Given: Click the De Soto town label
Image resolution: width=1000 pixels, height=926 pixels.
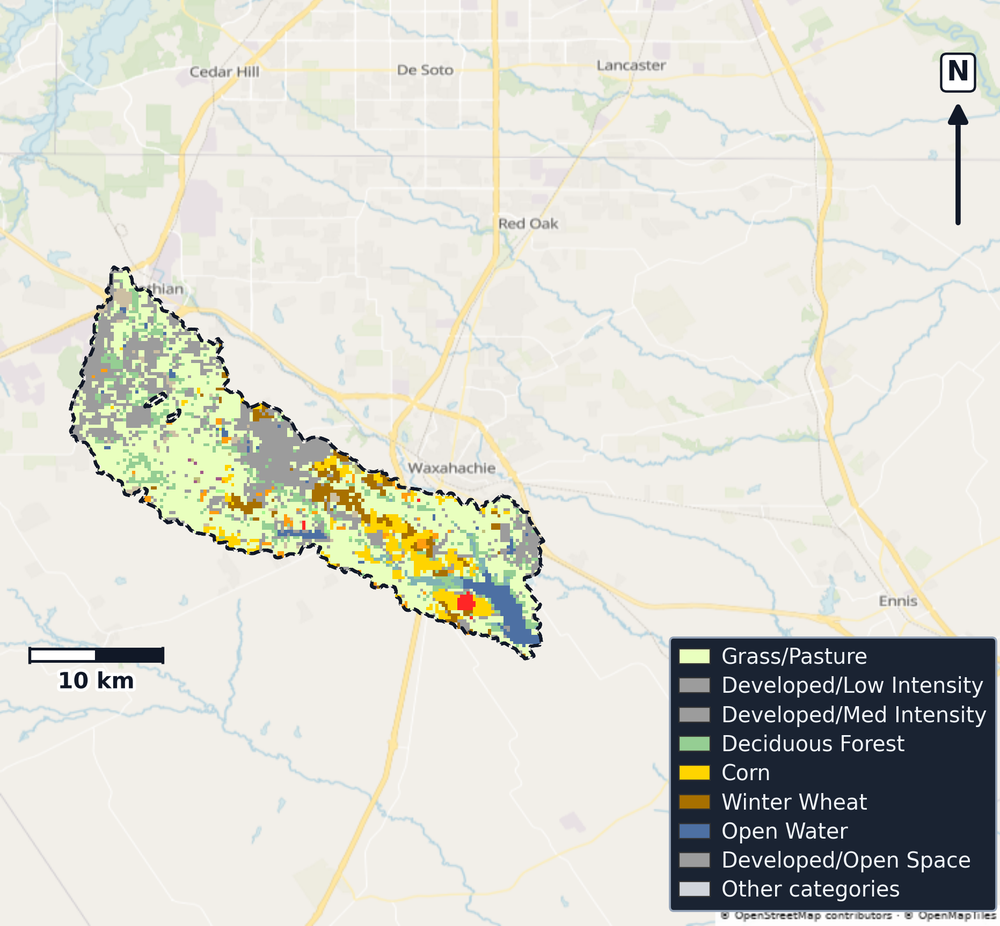Looking at the screenshot, I should 425,70.
